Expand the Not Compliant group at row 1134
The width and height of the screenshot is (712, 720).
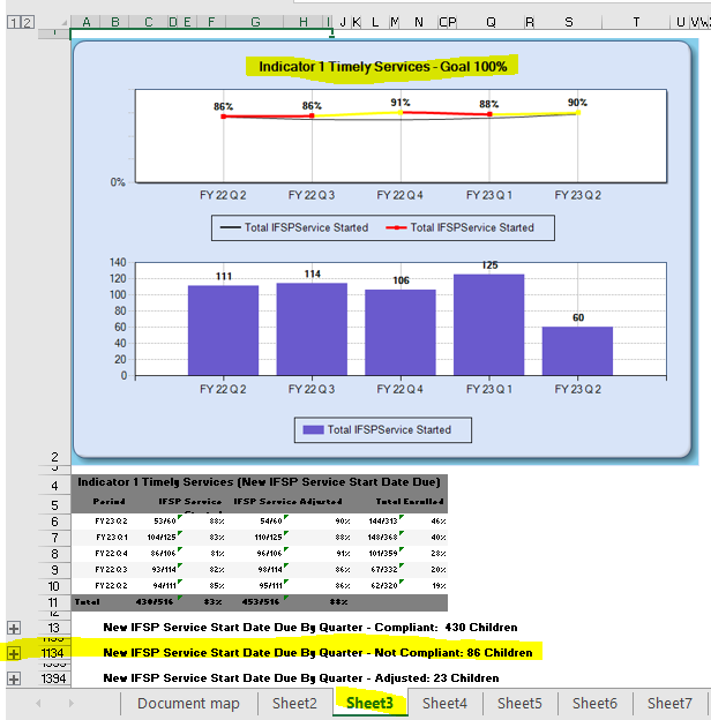tap(14, 653)
